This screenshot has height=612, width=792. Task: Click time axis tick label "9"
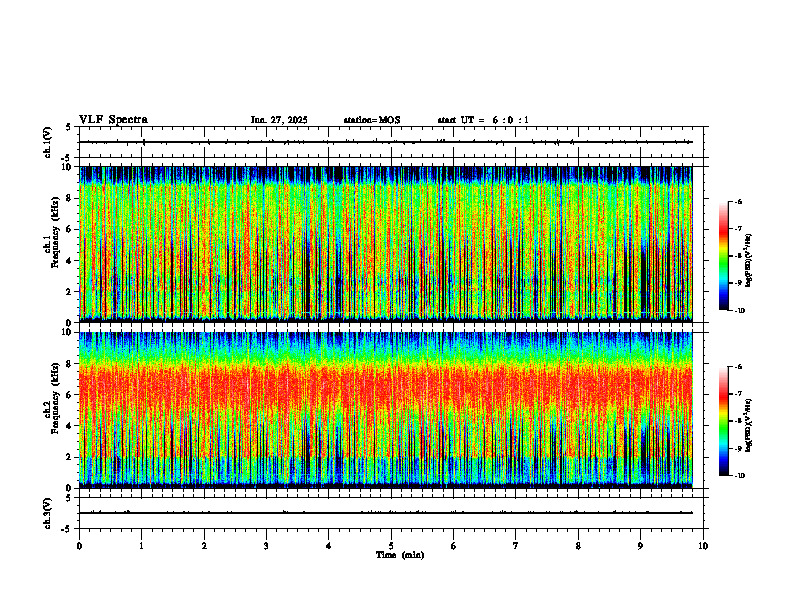640,546
